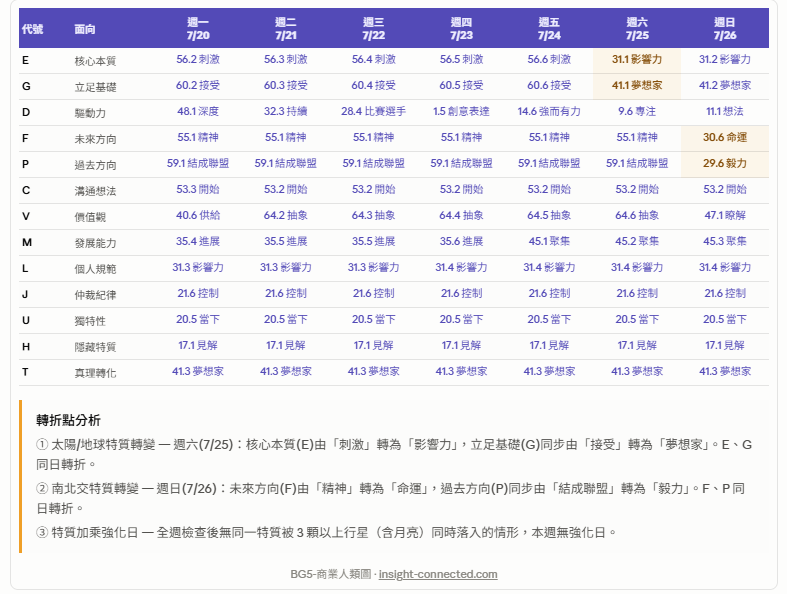The width and height of the screenshot is (787, 594).
Task: Click the highlighted 31.1 影響力 cell
Action: click(637, 60)
